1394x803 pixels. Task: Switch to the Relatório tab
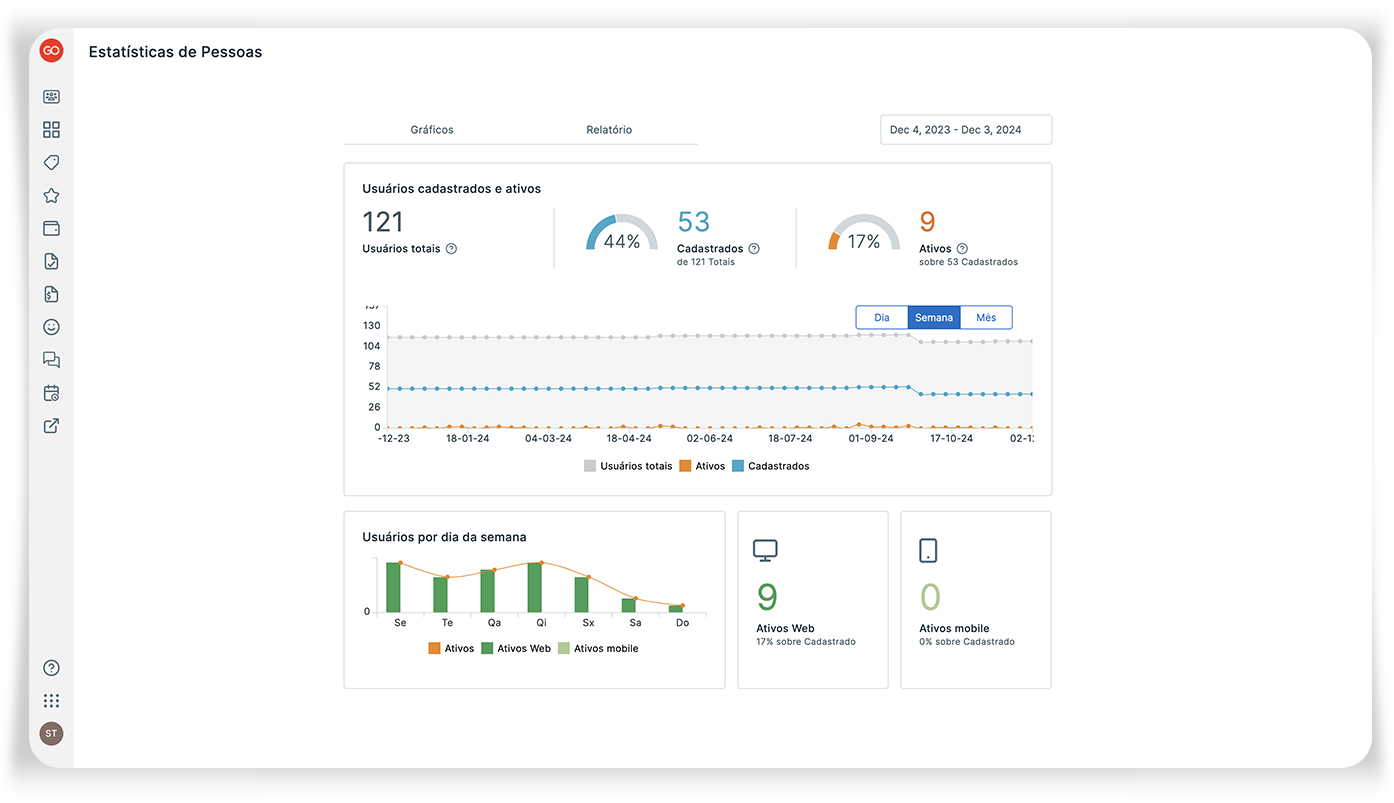click(x=609, y=130)
